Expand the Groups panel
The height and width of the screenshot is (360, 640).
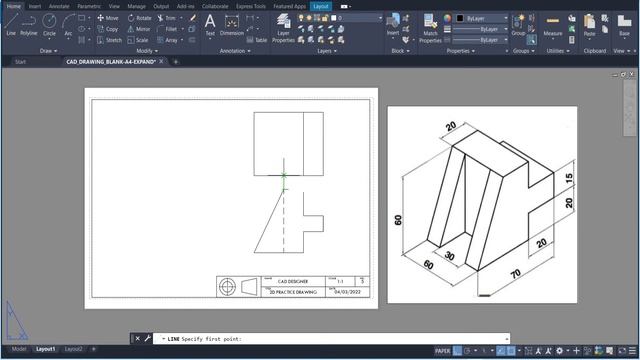tap(524, 51)
